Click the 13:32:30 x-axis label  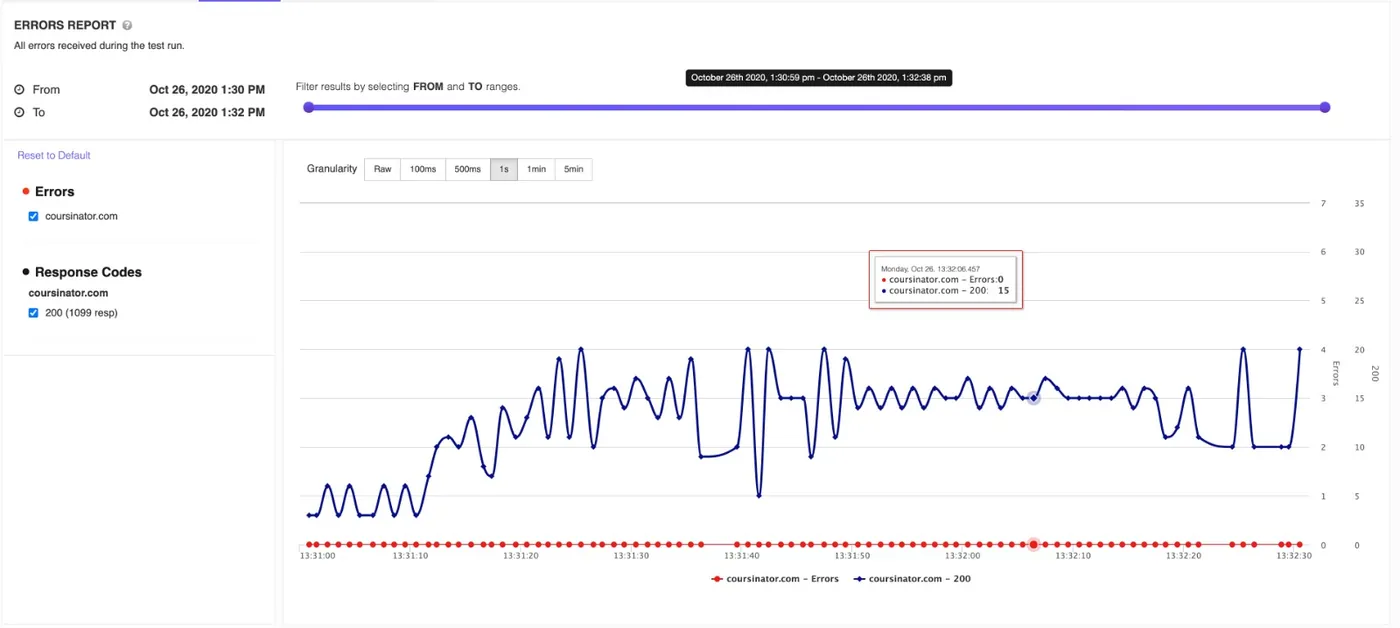point(1293,556)
